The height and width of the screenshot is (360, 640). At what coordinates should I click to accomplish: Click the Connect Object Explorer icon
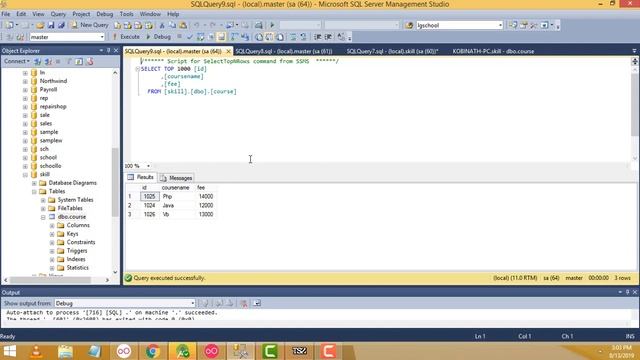pos(38,61)
